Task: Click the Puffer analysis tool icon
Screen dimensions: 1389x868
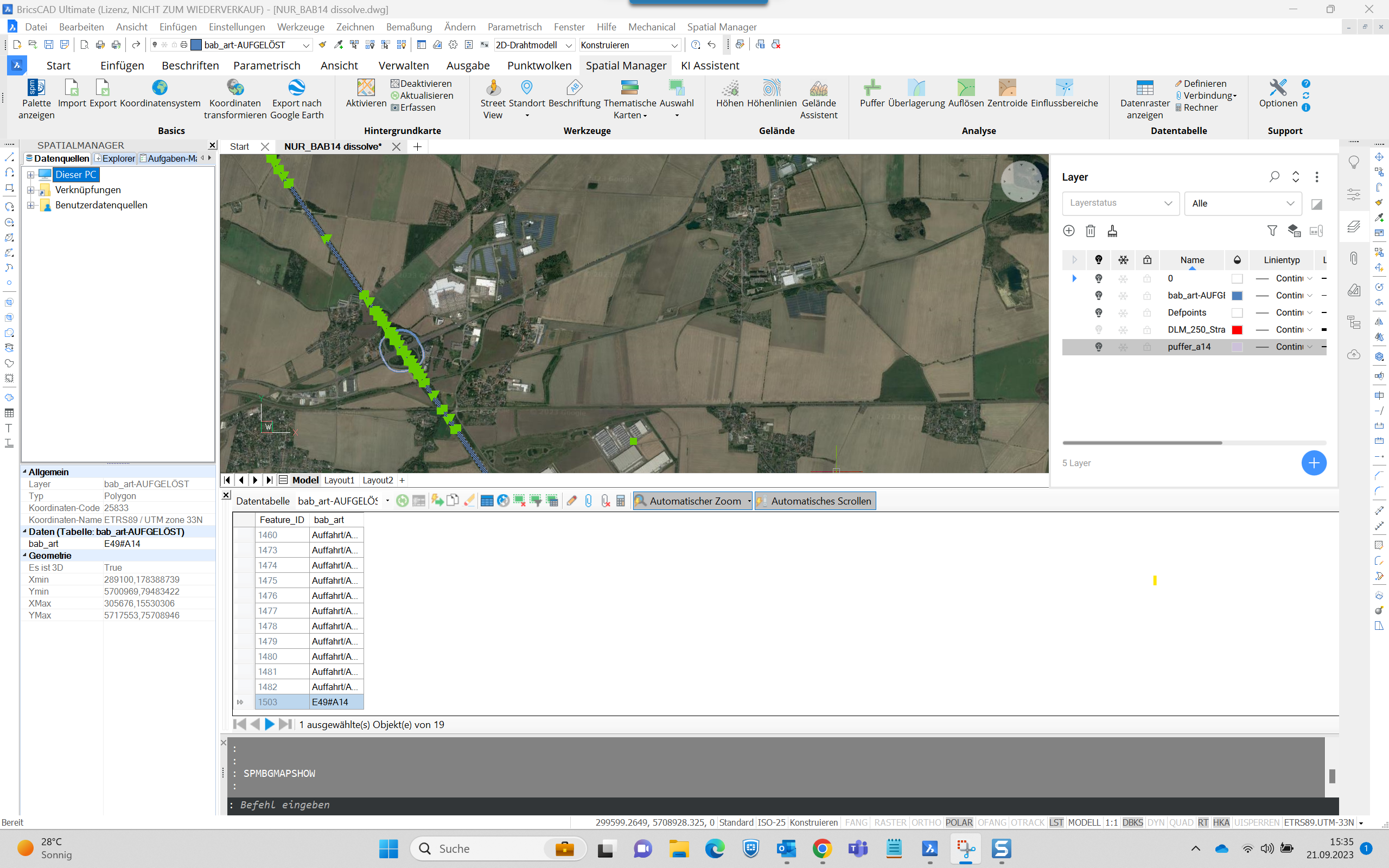Action: tap(871, 88)
